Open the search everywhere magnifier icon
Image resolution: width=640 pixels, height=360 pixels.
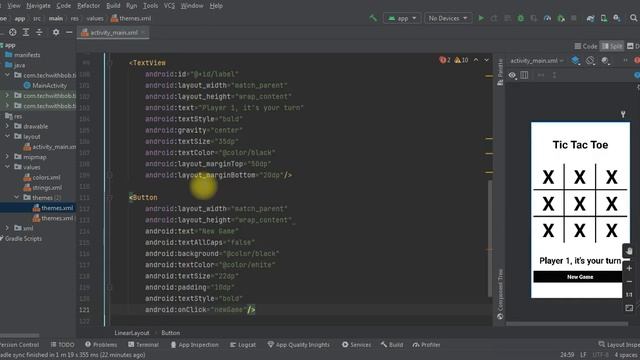[x=633, y=18]
